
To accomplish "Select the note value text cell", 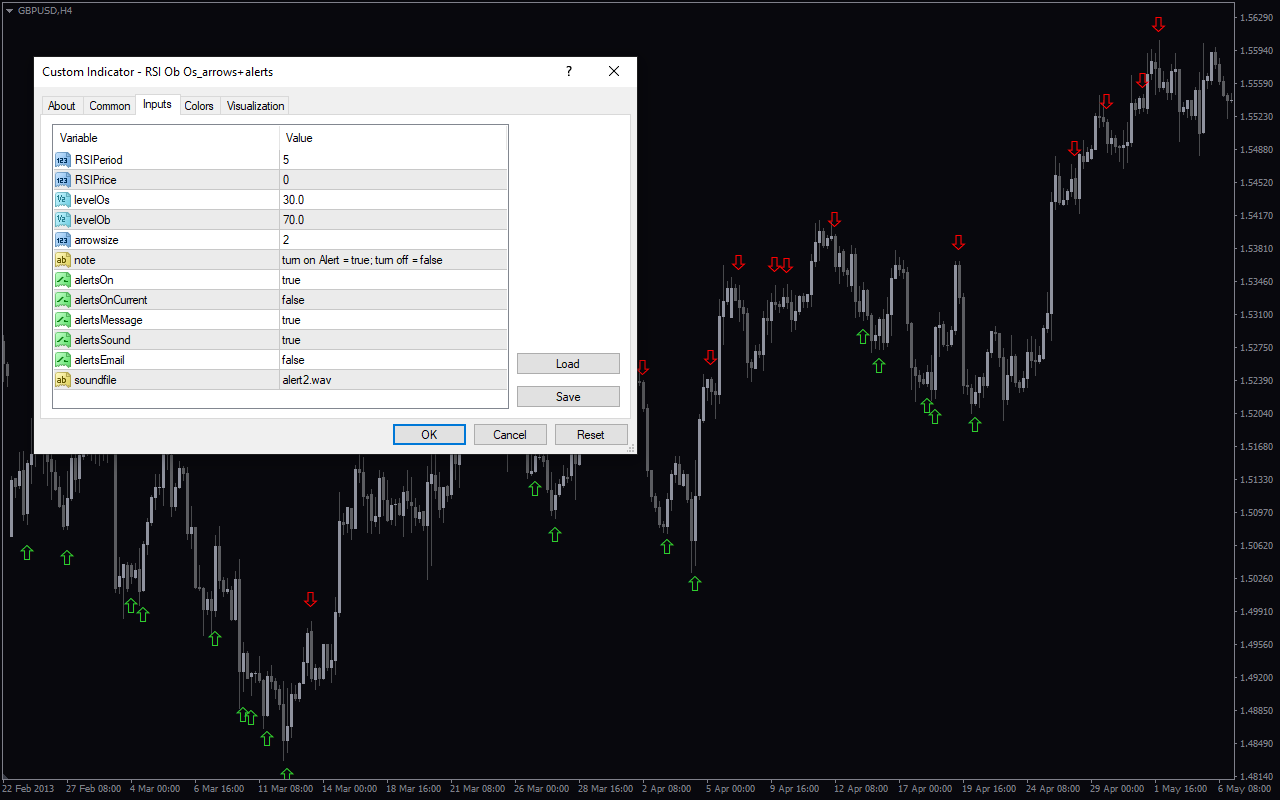I will pyautogui.click(x=393, y=260).
